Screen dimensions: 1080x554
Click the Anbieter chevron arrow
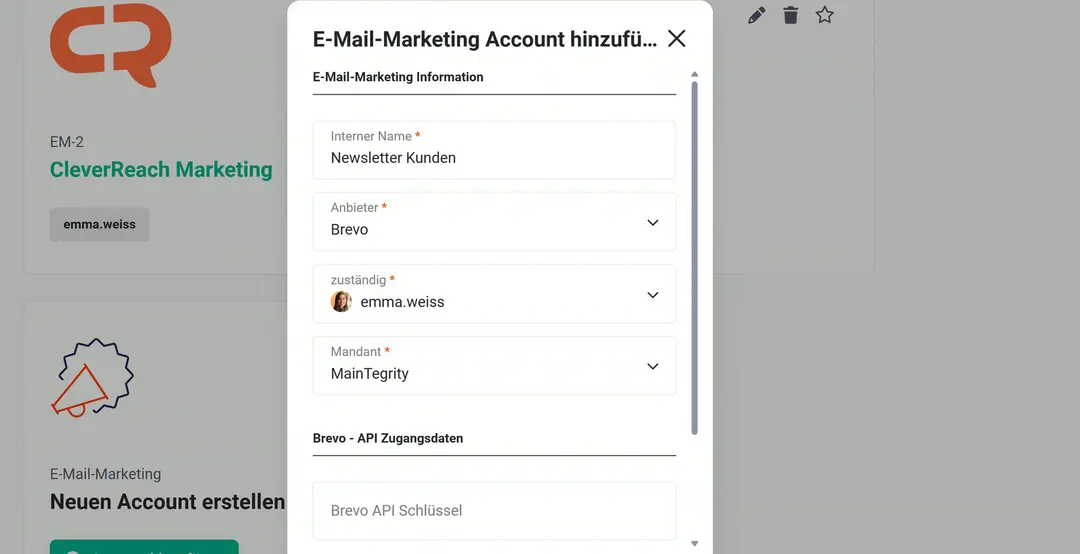652,223
